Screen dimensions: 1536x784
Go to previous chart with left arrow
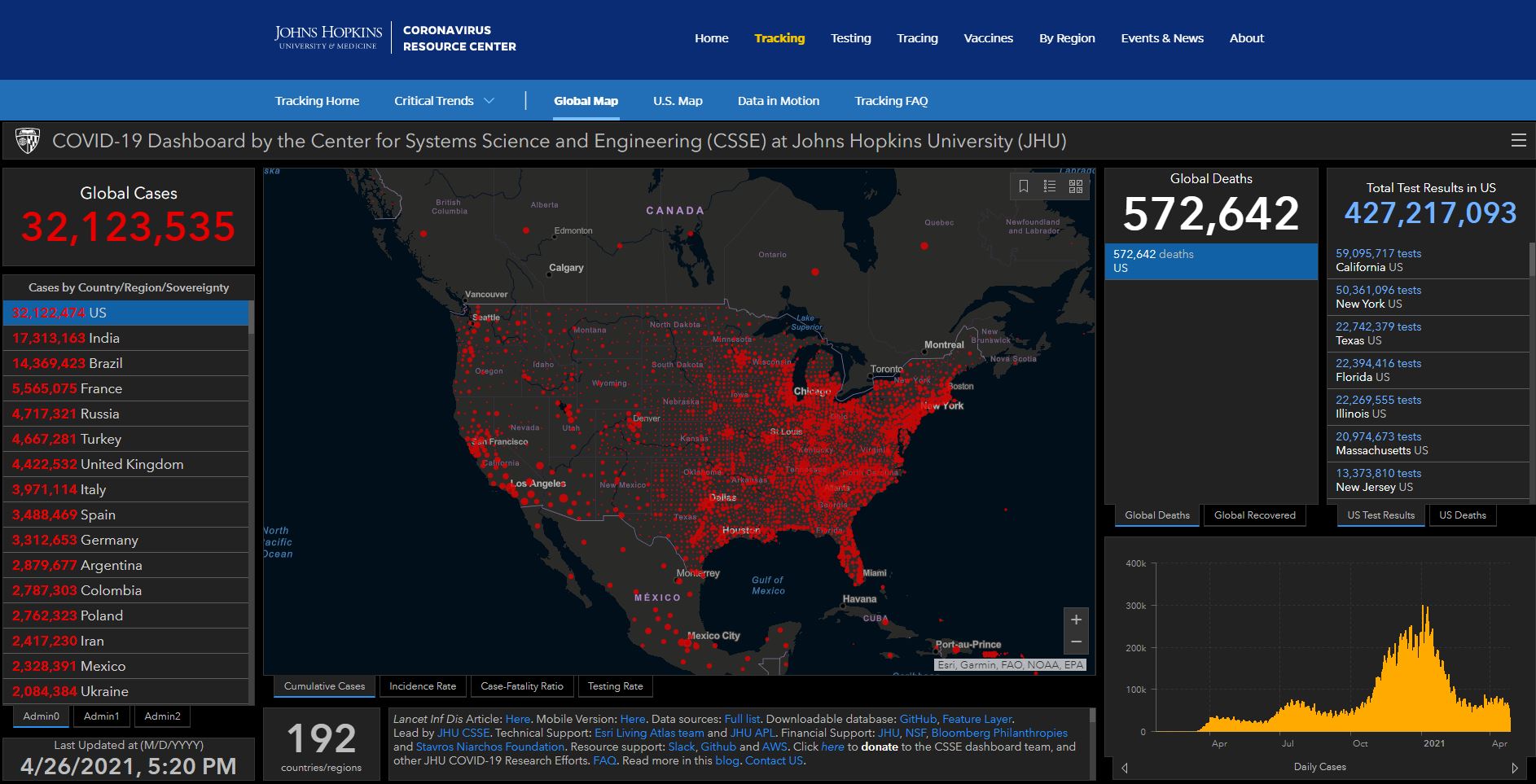[x=1125, y=768]
